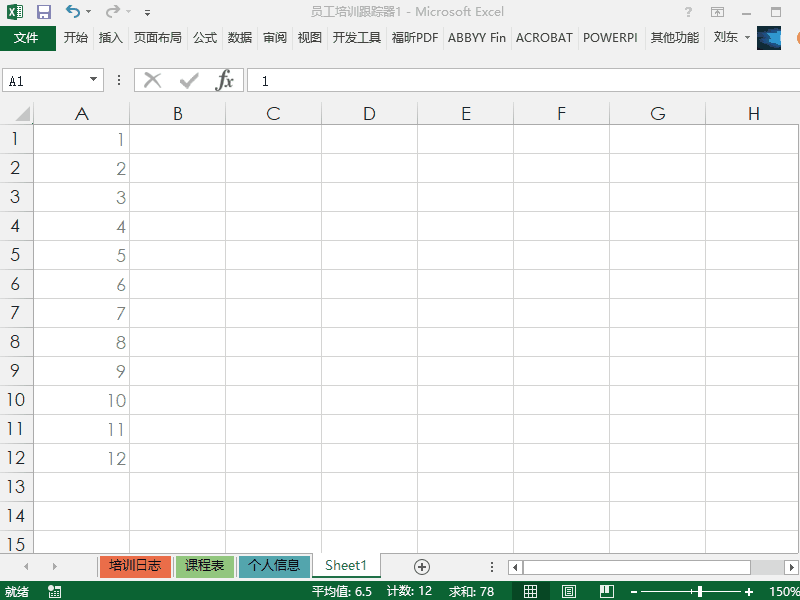This screenshot has width=800, height=600.
Task: Open the Undo history dropdown arrow
Action: 88,12
